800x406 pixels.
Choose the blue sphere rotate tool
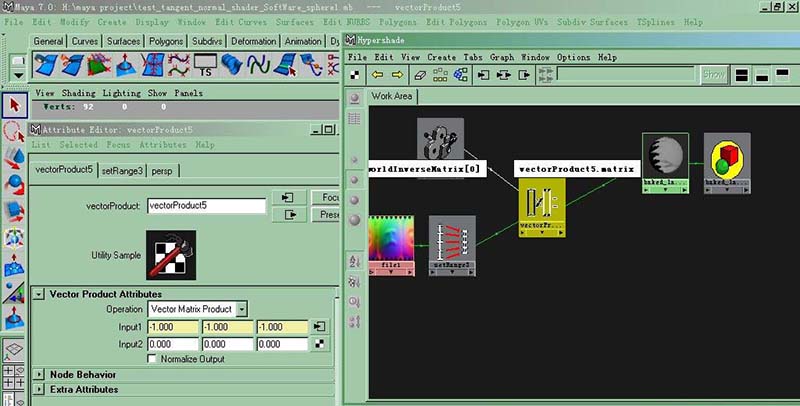click(x=14, y=185)
